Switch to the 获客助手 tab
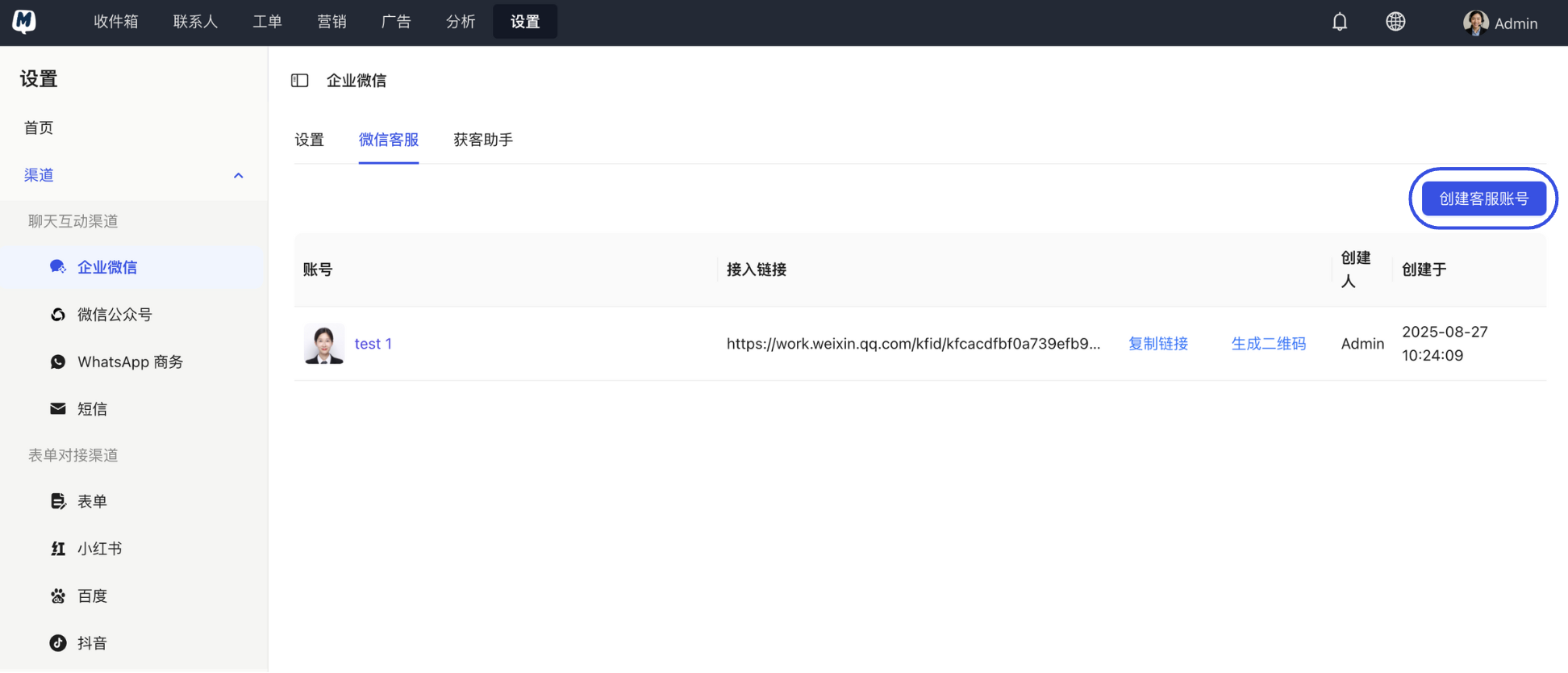1568x673 pixels. (483, 140)
